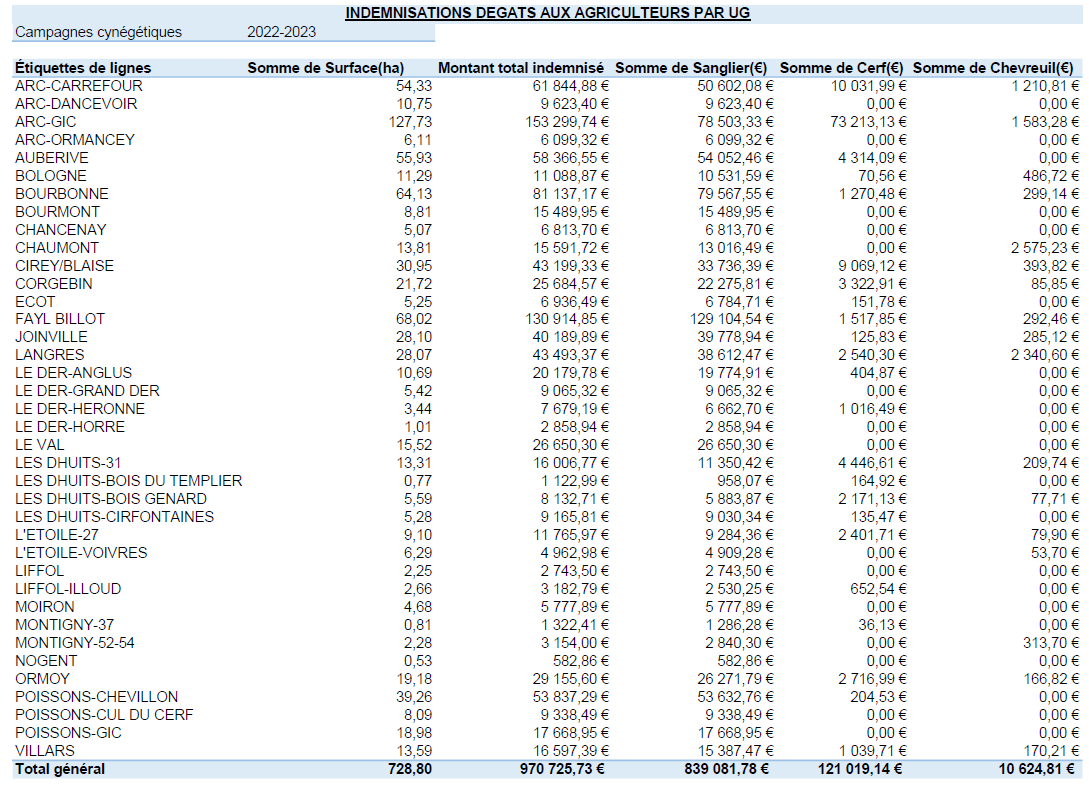Select the MONTIGNY-52-54 row label
1089x788 pixels.
(75, 644)
